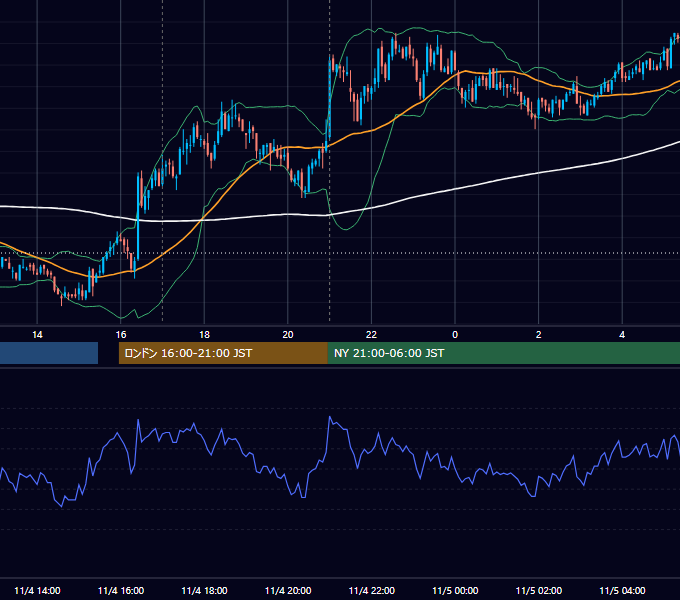Click the hour label 2 on price chart axis
Image resolution: width=680 pixels, height=600 pixels.
click(539, 335)
